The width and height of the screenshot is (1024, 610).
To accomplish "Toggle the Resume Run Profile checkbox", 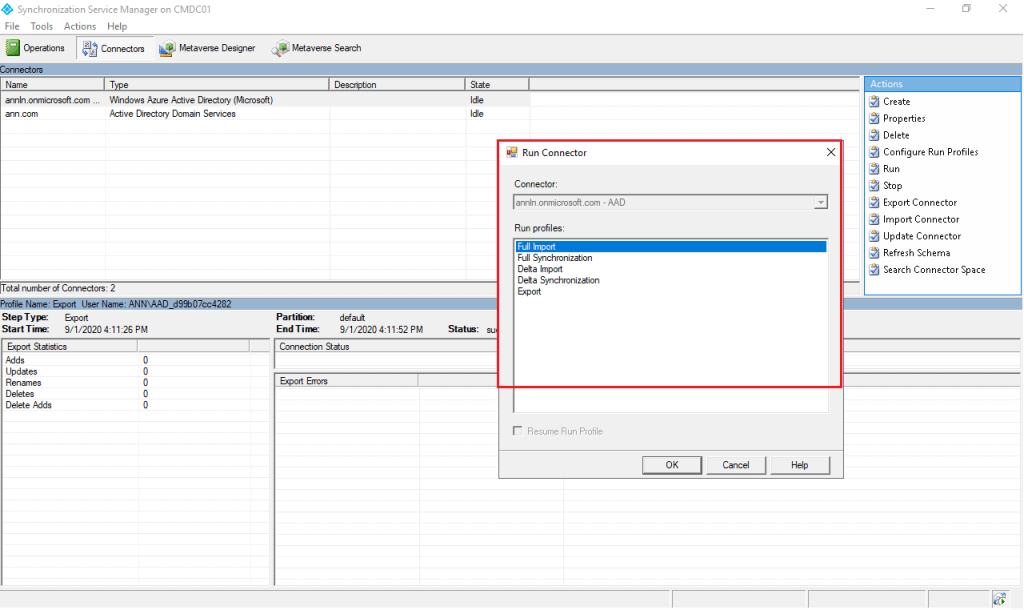I will point(518,431).
